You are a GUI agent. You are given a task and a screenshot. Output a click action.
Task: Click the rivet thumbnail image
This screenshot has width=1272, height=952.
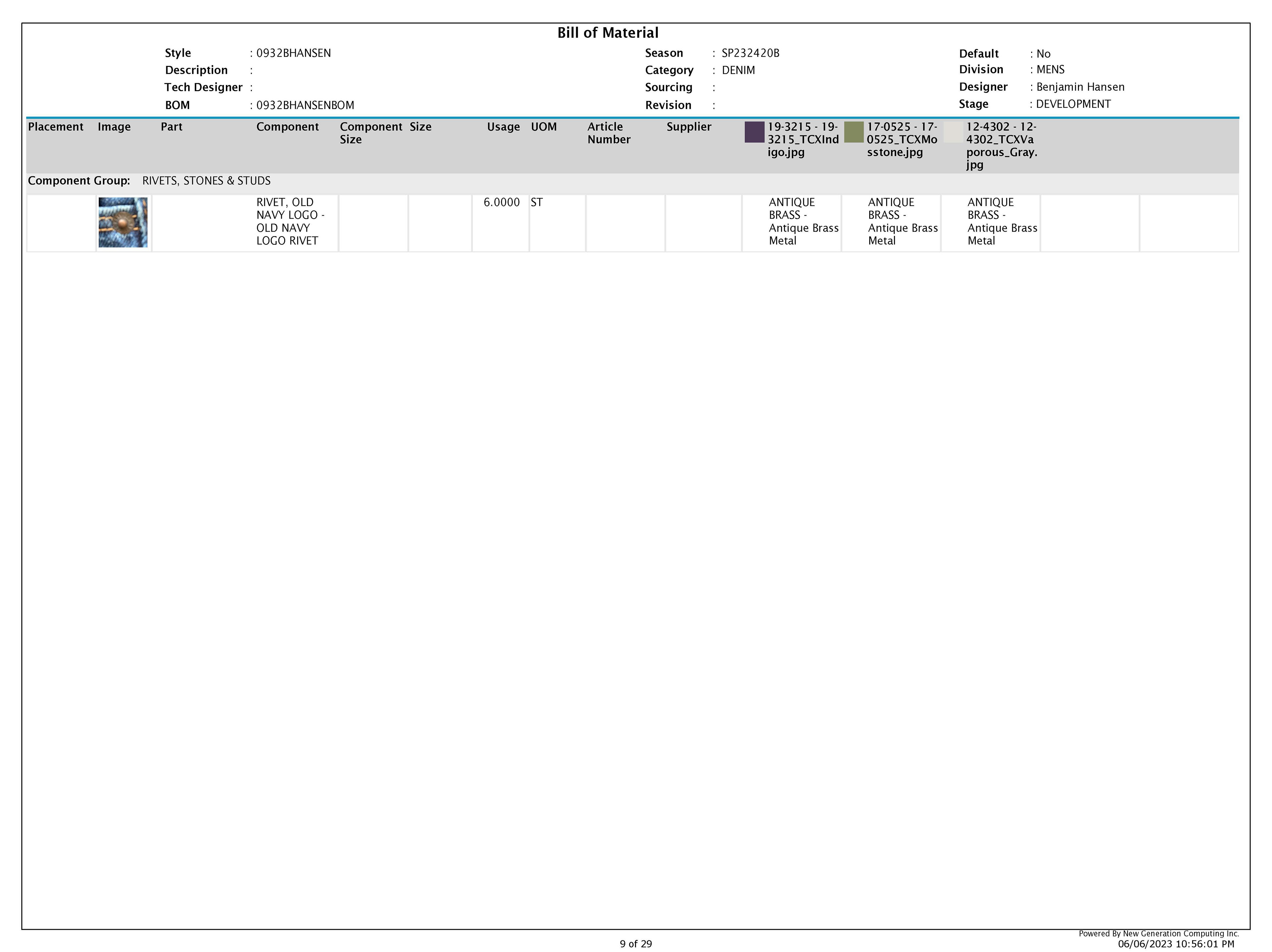(x=123, y=223)
